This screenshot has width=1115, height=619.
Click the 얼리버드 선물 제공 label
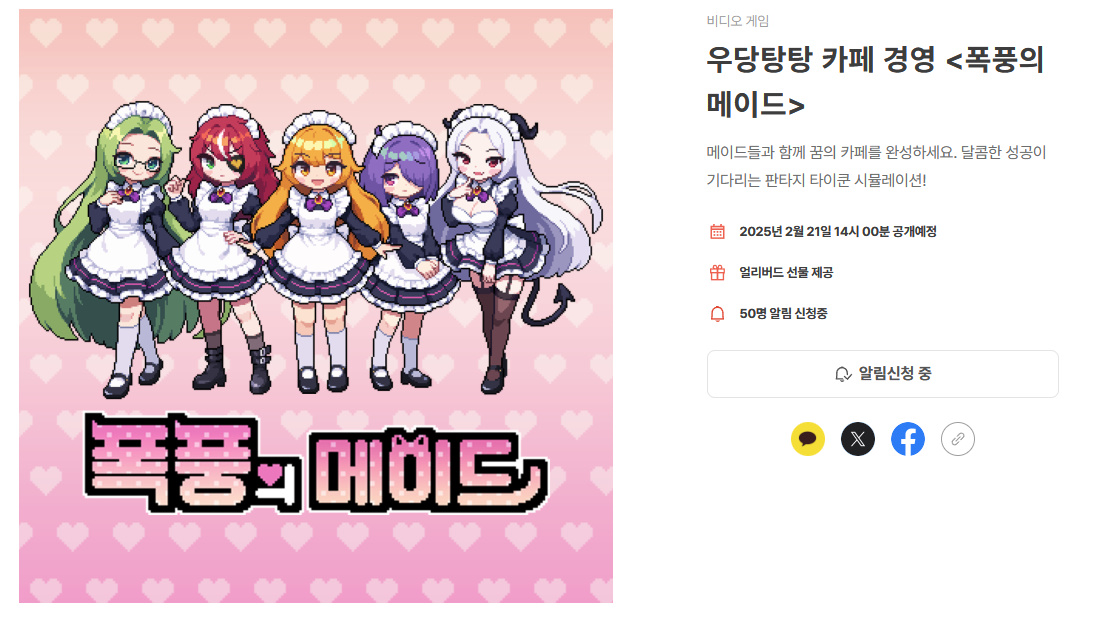pos(786,273)
